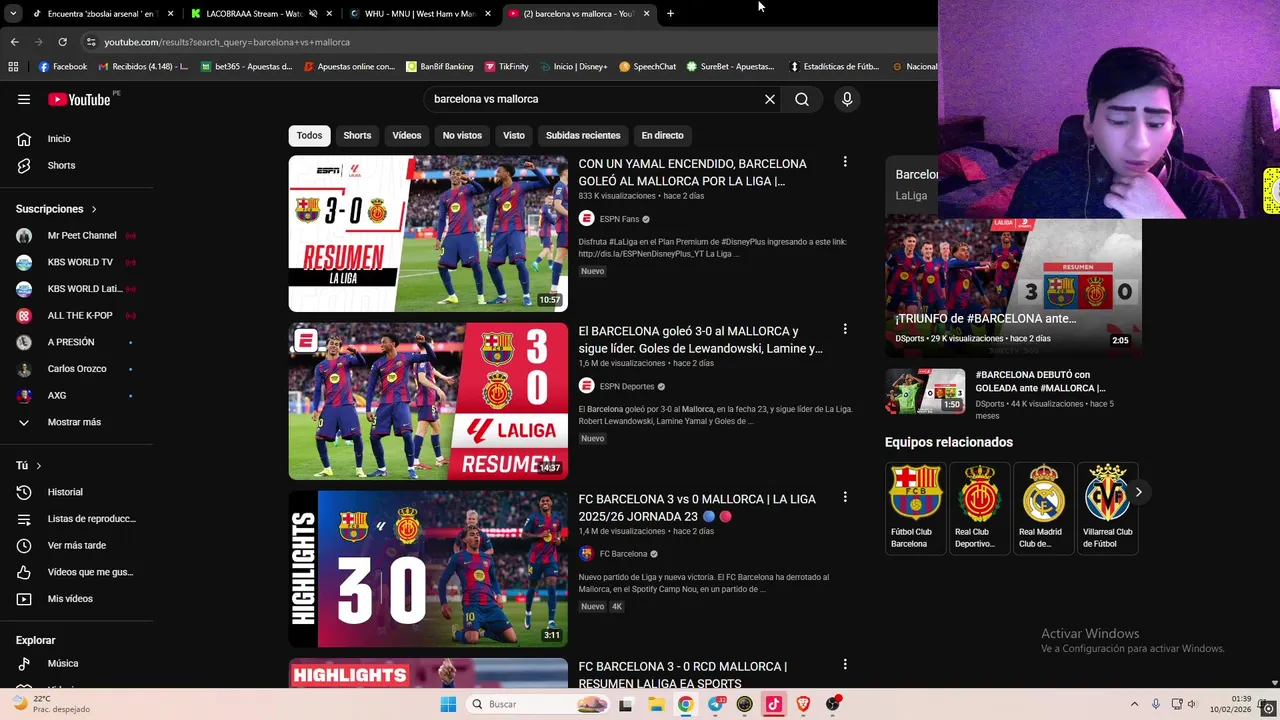Clear the search box with X icon

tap(770, 99)
